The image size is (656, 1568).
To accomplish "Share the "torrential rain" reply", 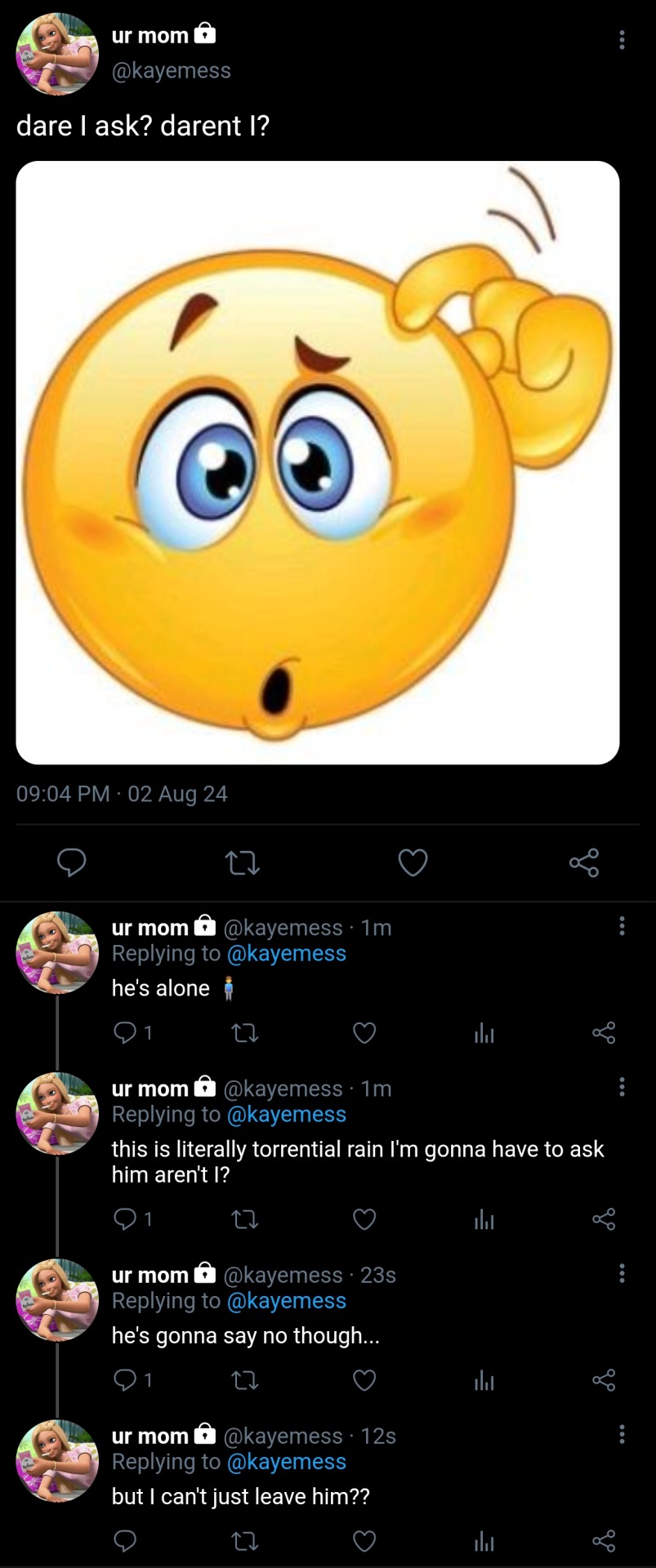I will click(604, 1219).
